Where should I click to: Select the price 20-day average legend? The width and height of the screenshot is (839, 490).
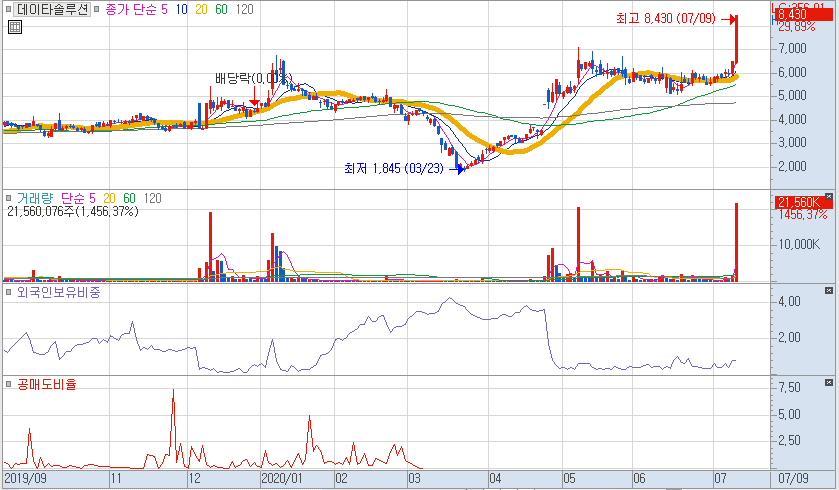tap(201, 9)
